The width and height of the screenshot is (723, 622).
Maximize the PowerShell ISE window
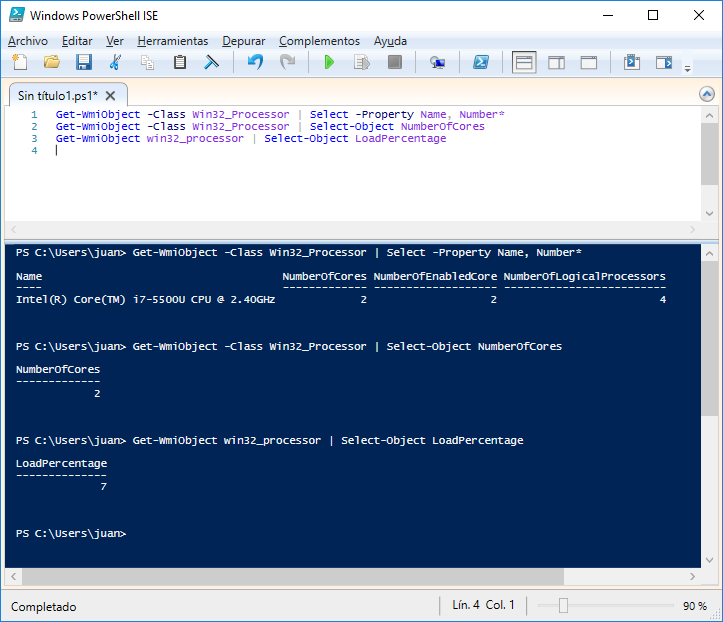click(x=653, y=15)
